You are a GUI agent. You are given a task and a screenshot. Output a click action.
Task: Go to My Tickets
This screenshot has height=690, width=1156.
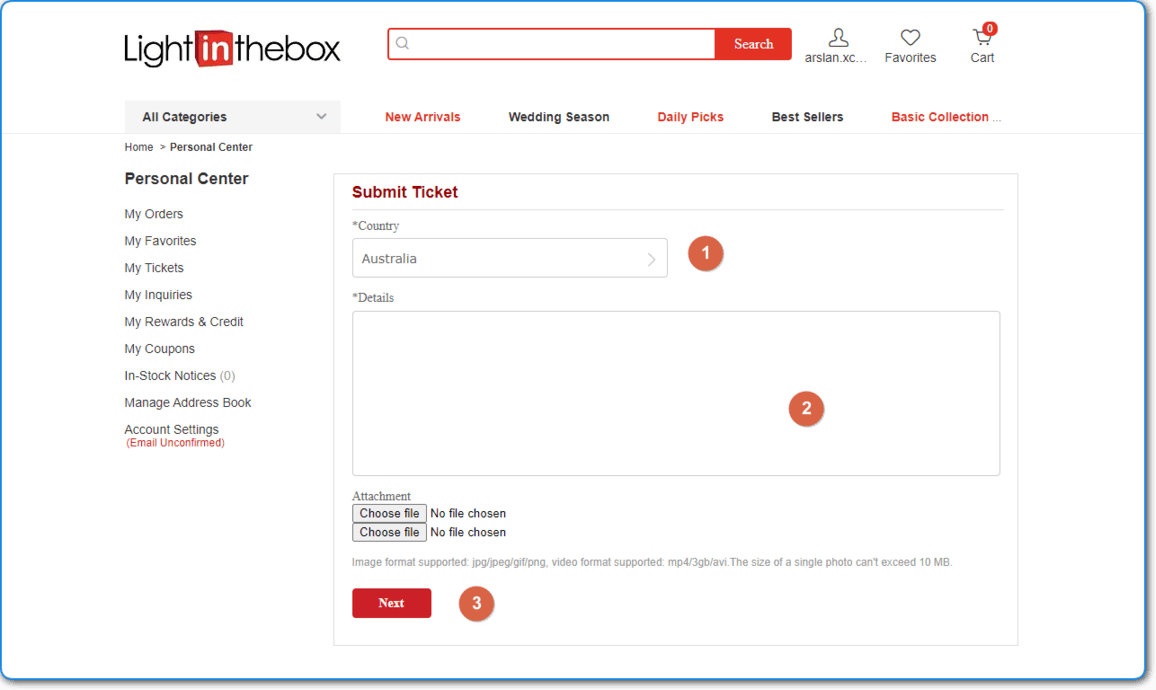(x=153, y=267)
